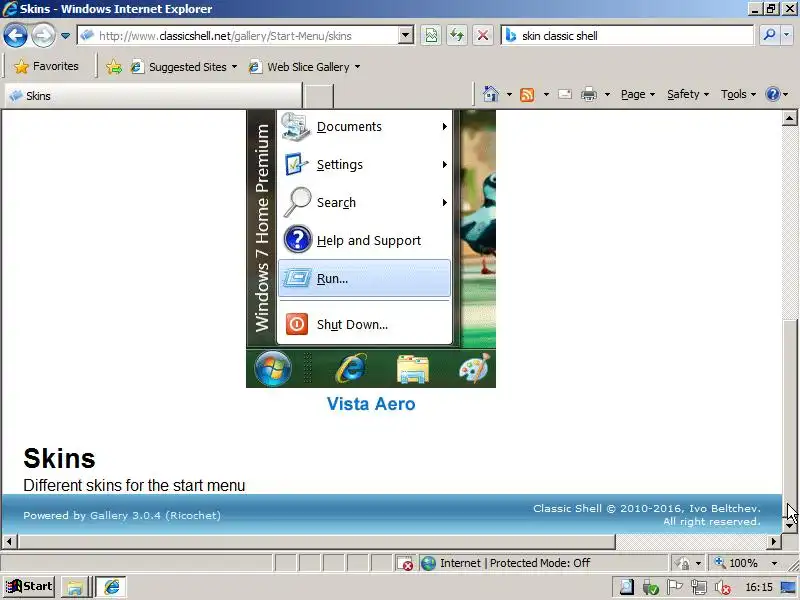800x600 pixels.
Task: Open the search provider dropdown arrow
Action: (x=787, y=35)
